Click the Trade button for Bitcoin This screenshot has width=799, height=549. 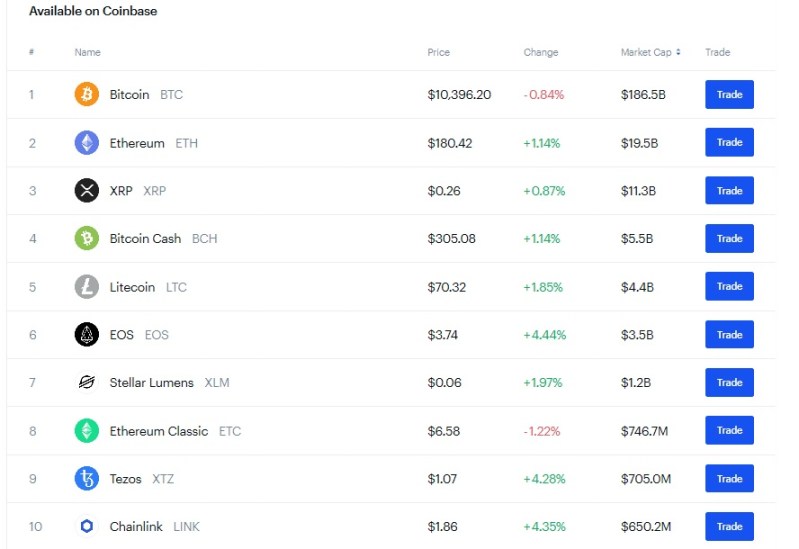tap(729, 94)
